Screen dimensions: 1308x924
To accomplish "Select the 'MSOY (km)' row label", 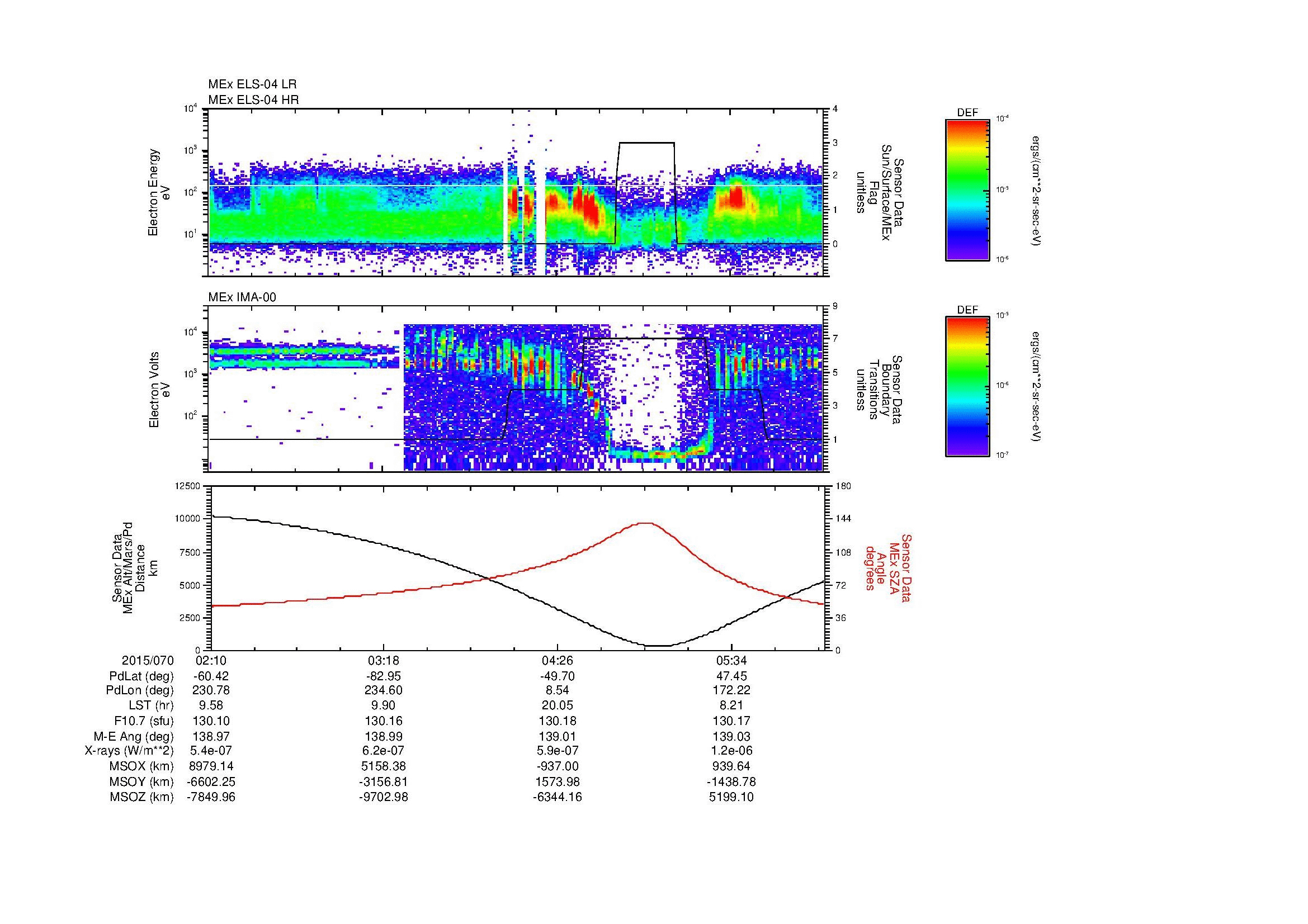I will pos(142,781).
